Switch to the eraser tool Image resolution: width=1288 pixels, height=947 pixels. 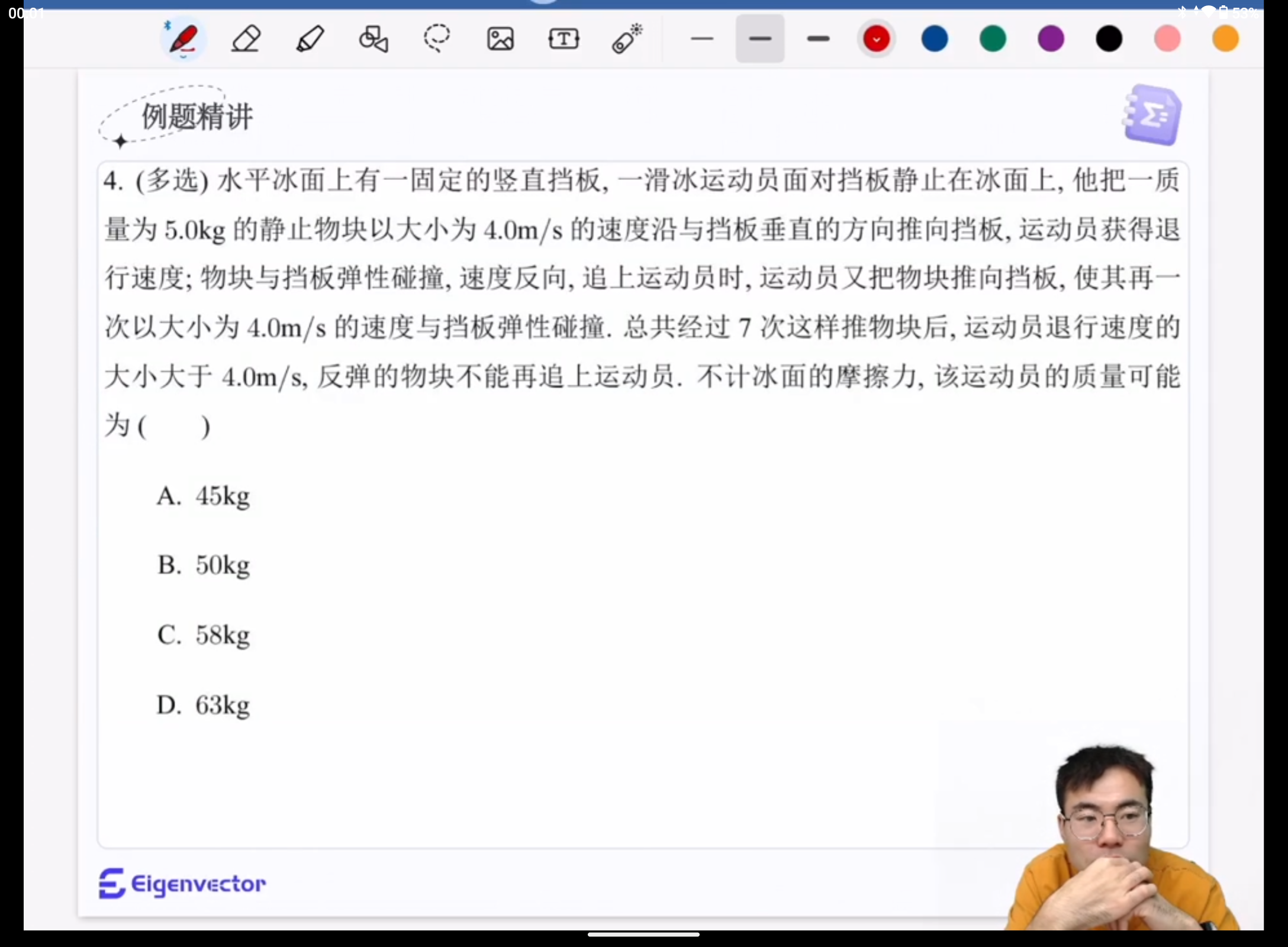245,38
